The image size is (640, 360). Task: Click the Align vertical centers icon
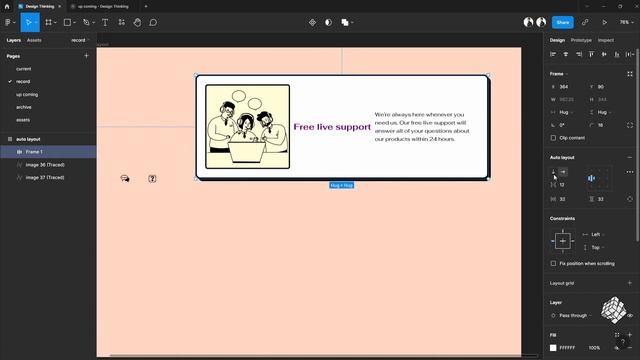604,54
